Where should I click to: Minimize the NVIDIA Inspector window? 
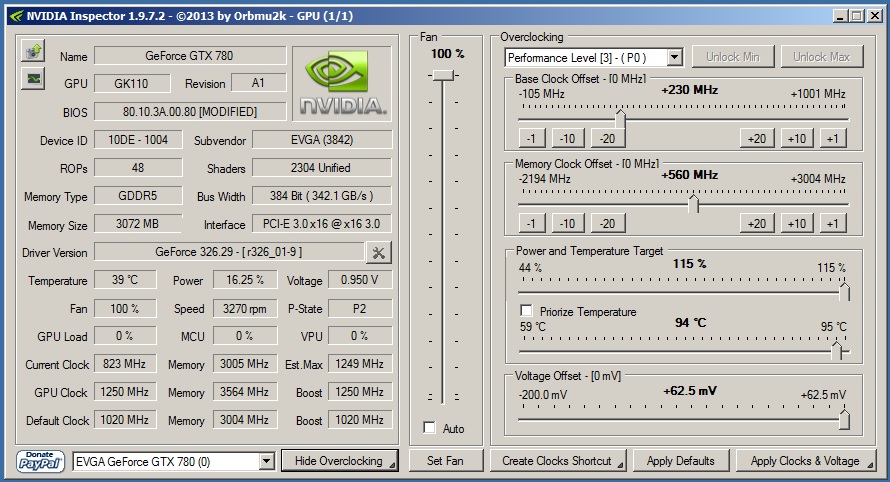point(840,16)
